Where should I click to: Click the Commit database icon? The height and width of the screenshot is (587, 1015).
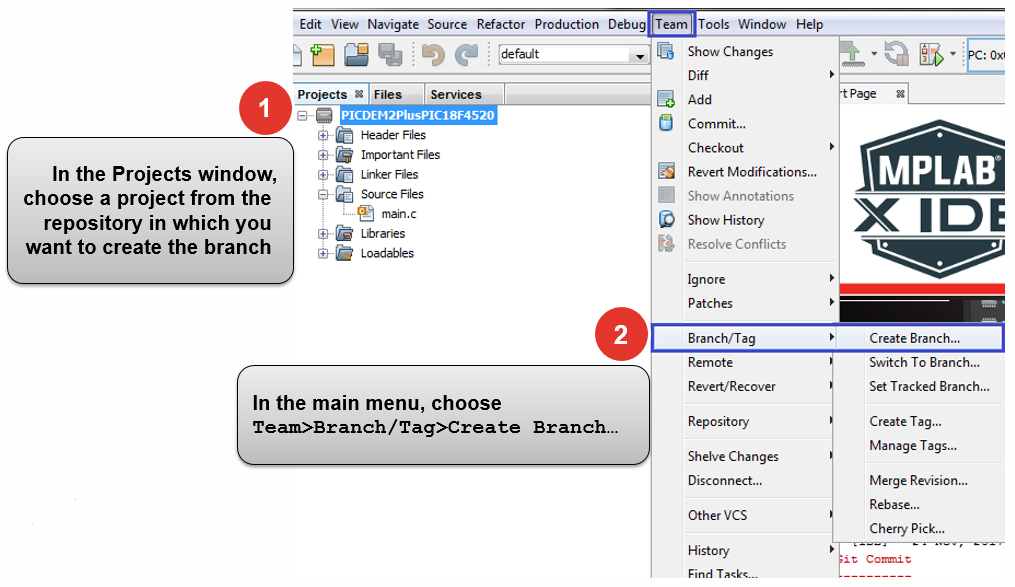tap(666, 123)
